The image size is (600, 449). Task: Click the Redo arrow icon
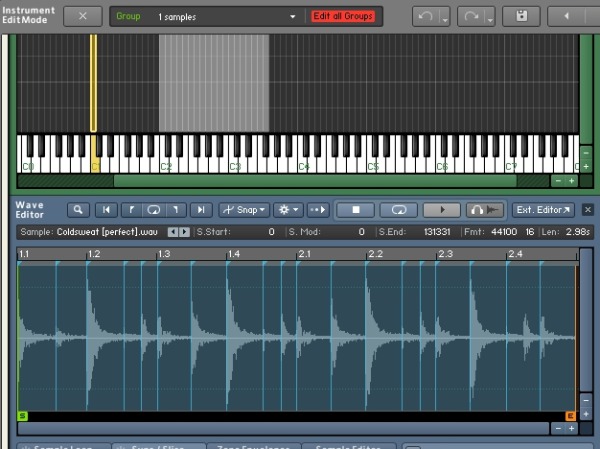[471, 16]
